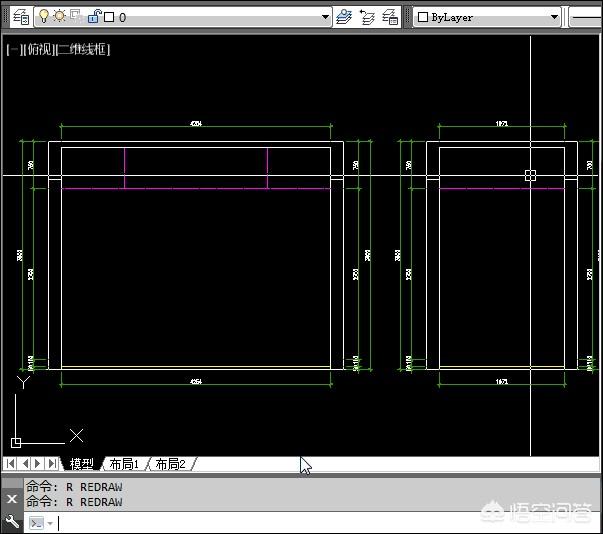Jump to first layout tab arrow
Screen dimensions: 603x534
(11, 464)
